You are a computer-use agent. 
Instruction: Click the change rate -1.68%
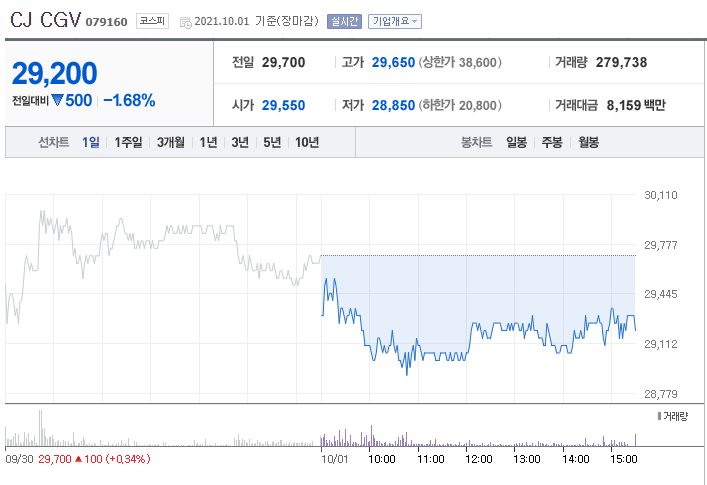coord(129,100)
